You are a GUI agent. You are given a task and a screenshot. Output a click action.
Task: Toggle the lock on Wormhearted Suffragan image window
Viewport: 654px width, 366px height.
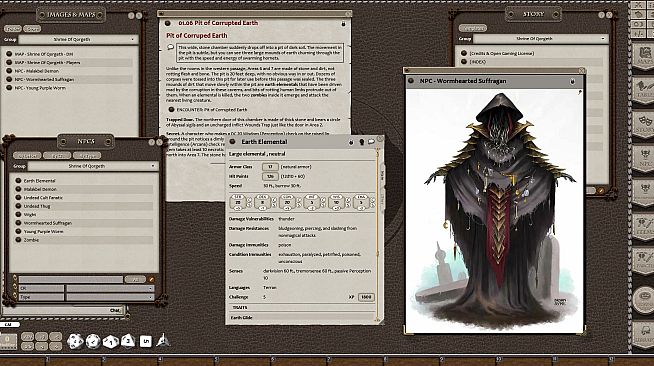tap(572, 81)
